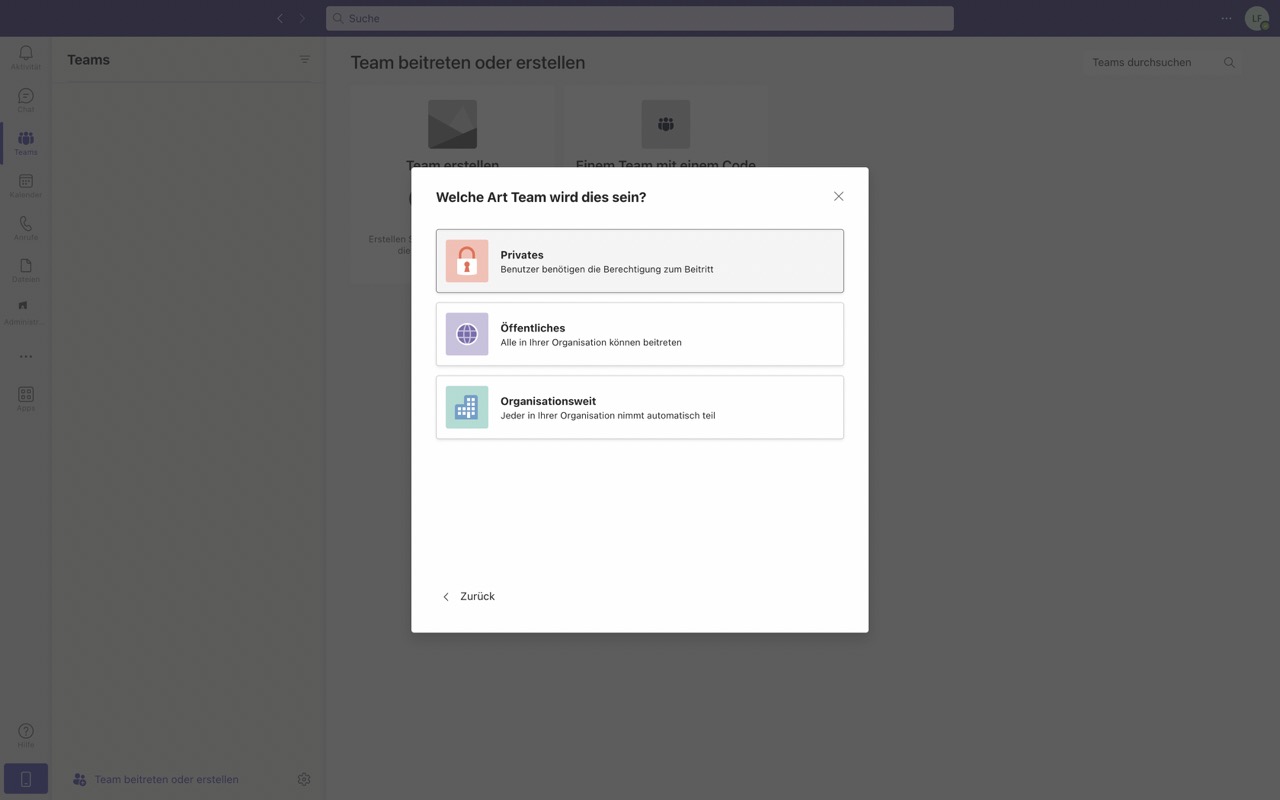
Task: Click the mobile app download icon
Action: [x=25, y=778]
